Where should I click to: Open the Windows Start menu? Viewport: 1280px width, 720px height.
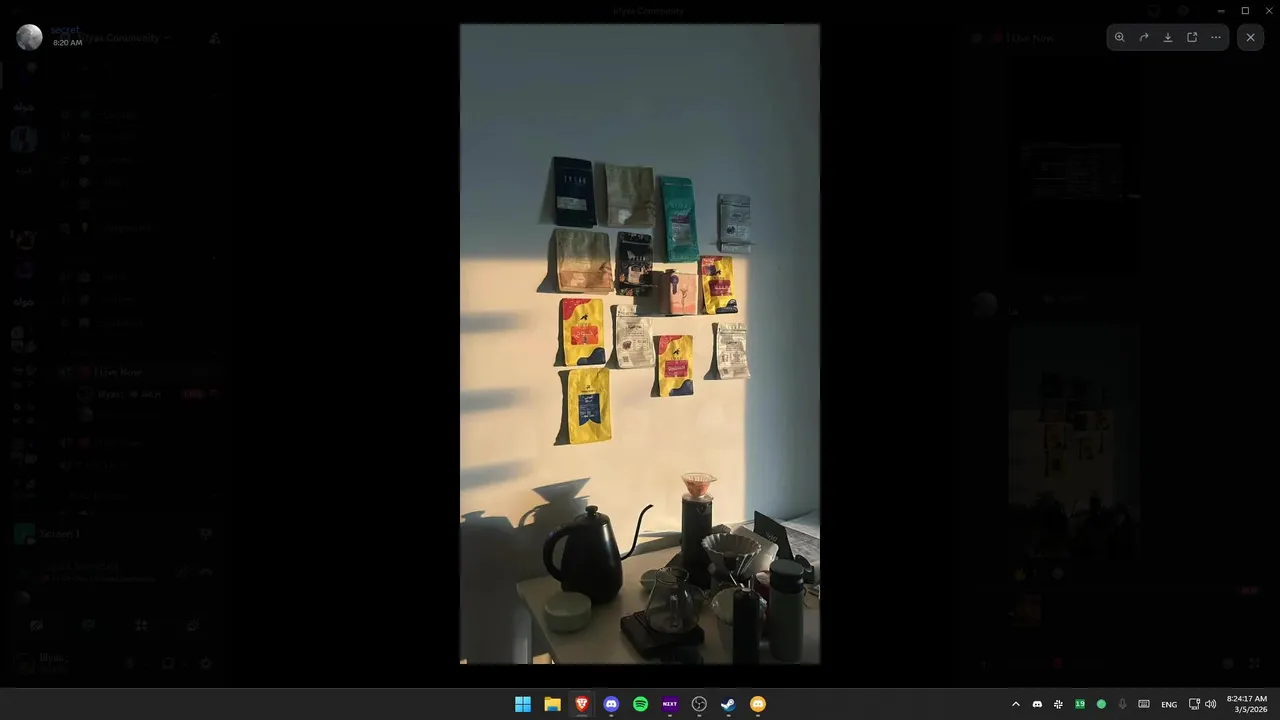click(x=523, y=704)
